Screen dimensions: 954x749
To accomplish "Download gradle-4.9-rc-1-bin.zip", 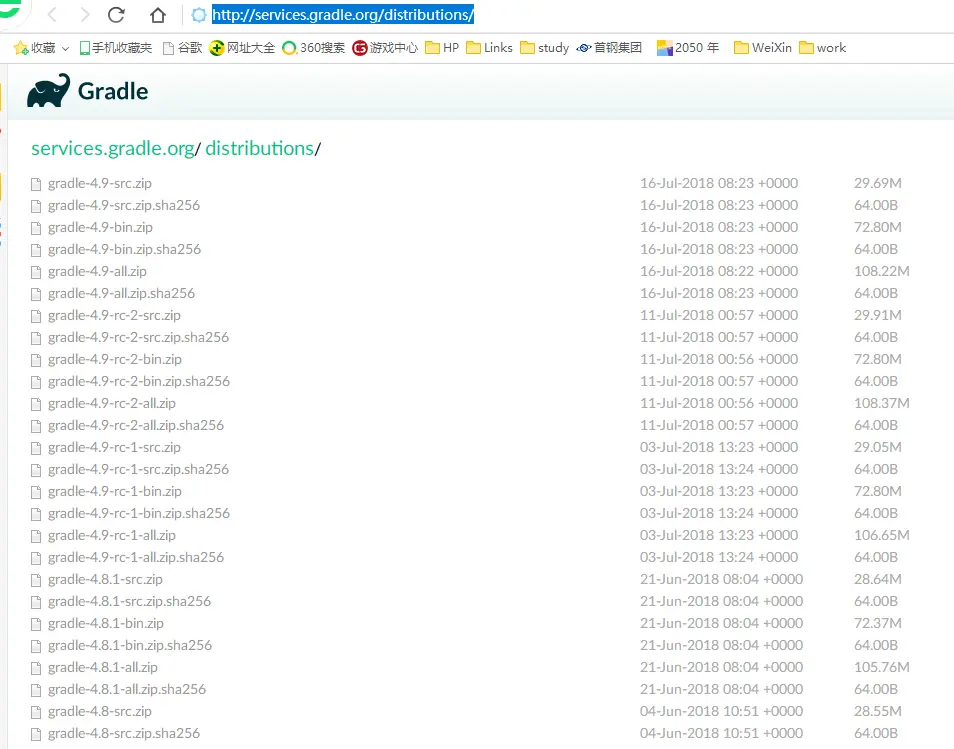I will click(x=115, y=491).
